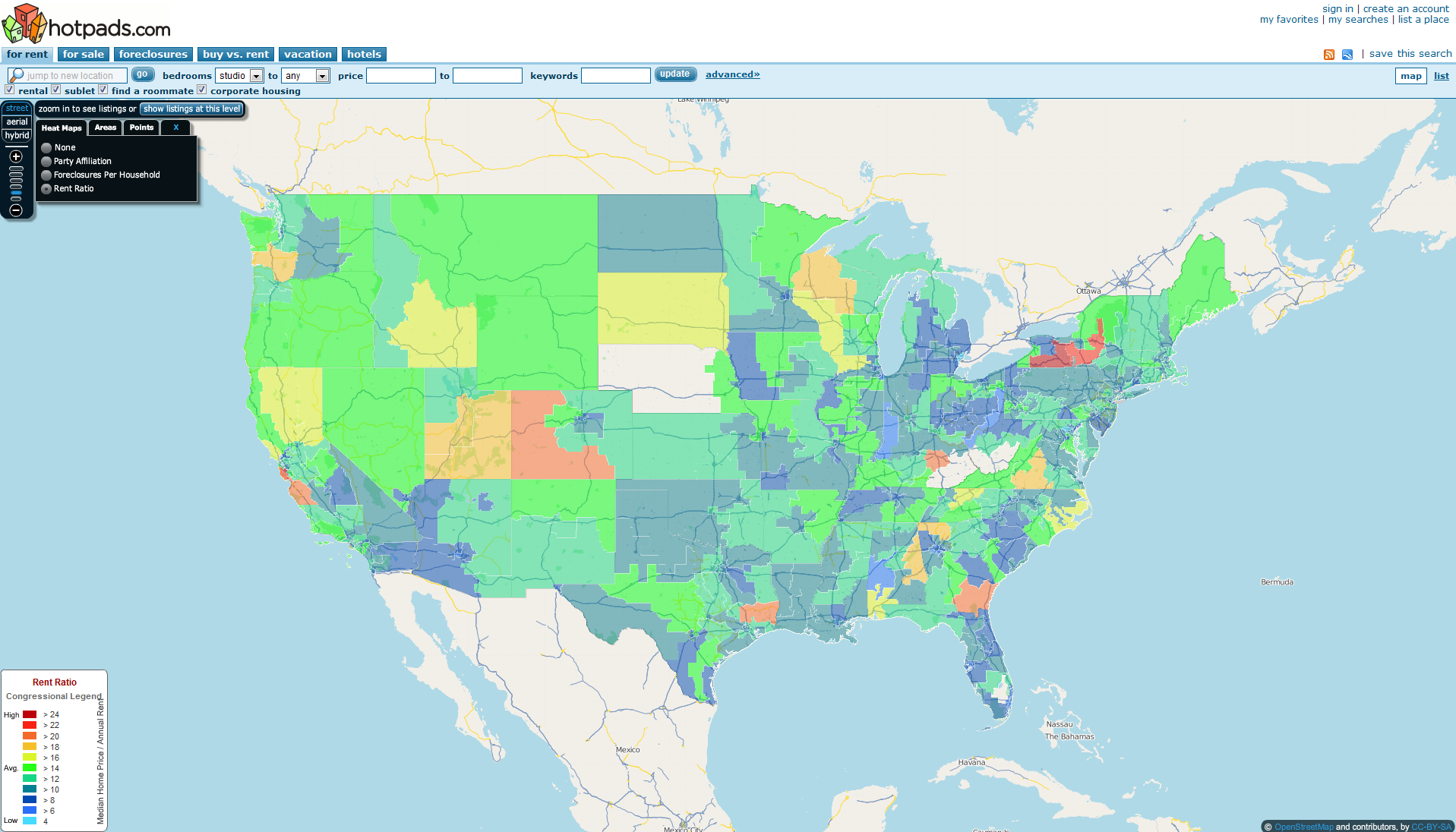
Task: Click the map zoom in plus icon
Action: 16,156
